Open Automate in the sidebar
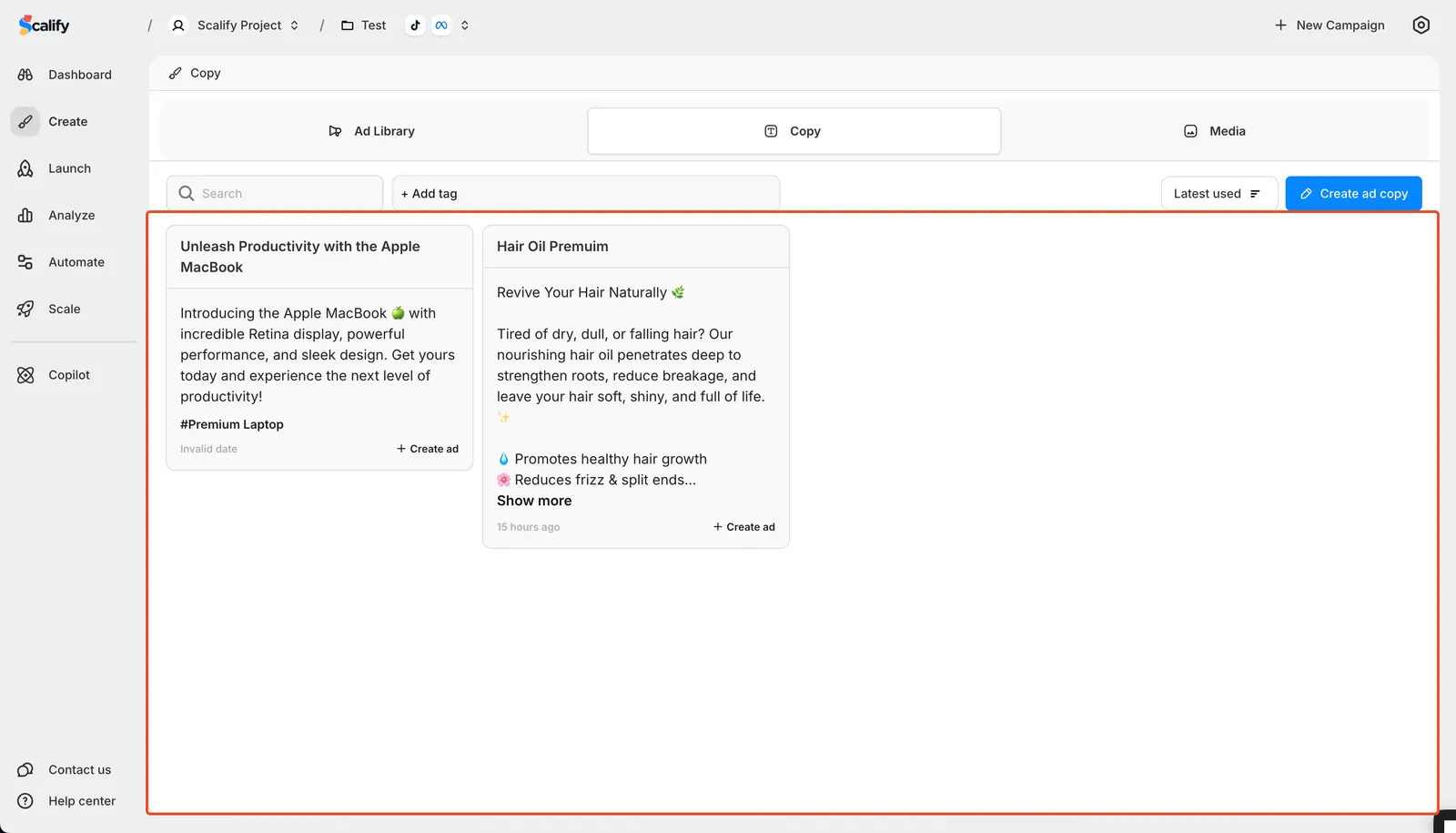This screenshot has width=1456, height=833. [76, 262]
